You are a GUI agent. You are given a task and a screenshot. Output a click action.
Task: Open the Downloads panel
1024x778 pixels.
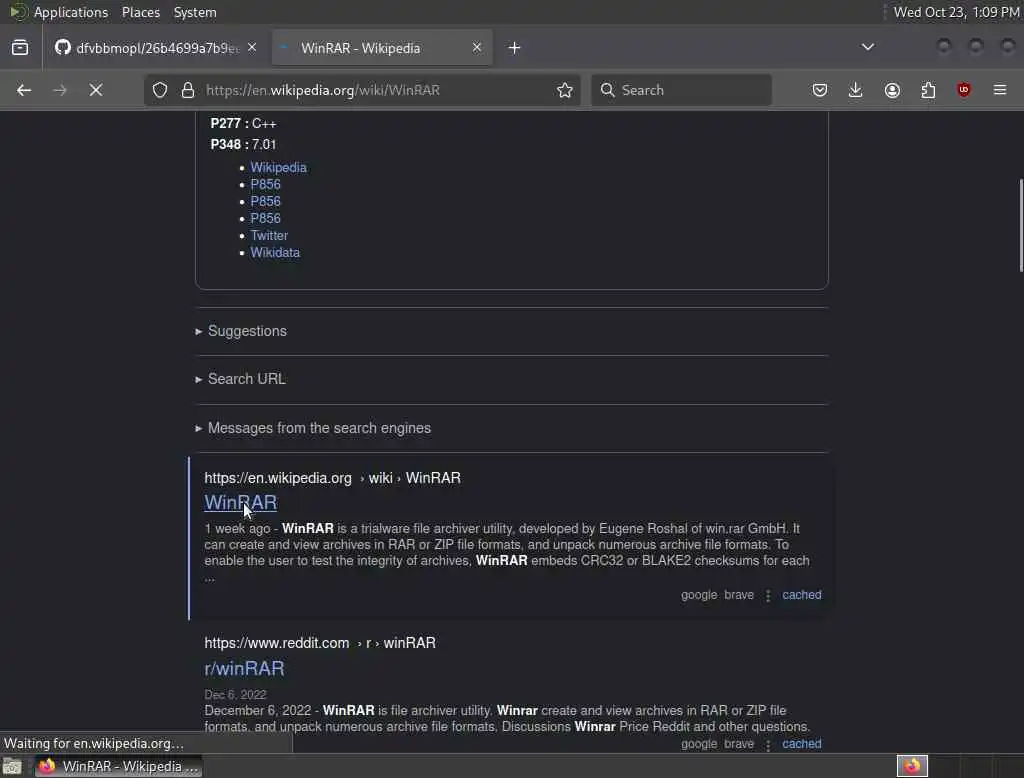[856, 90]
